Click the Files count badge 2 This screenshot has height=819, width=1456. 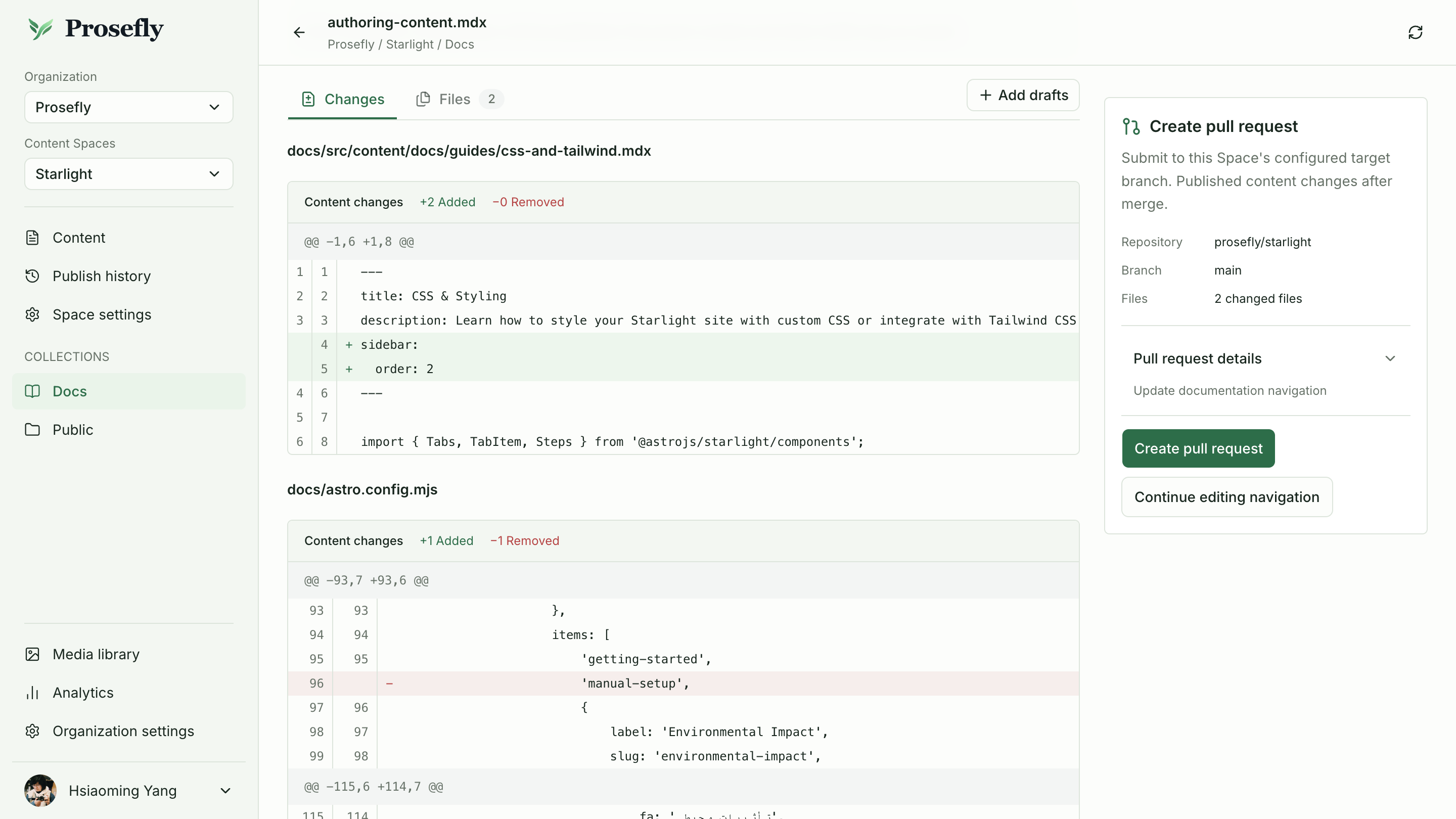click(491, 99)
